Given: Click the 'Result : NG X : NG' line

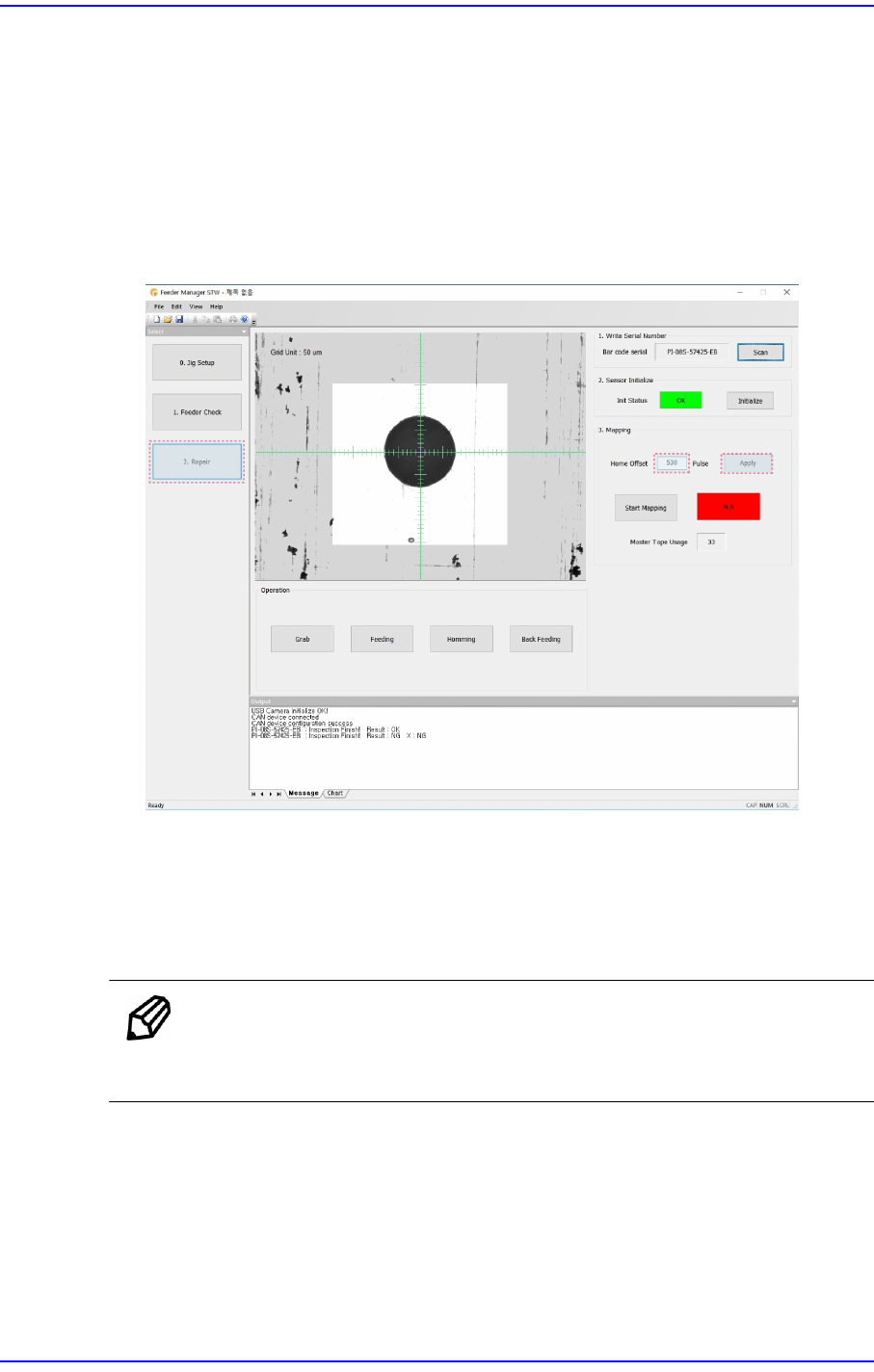Looking at the screenshot, I should (x=338, y=736).
